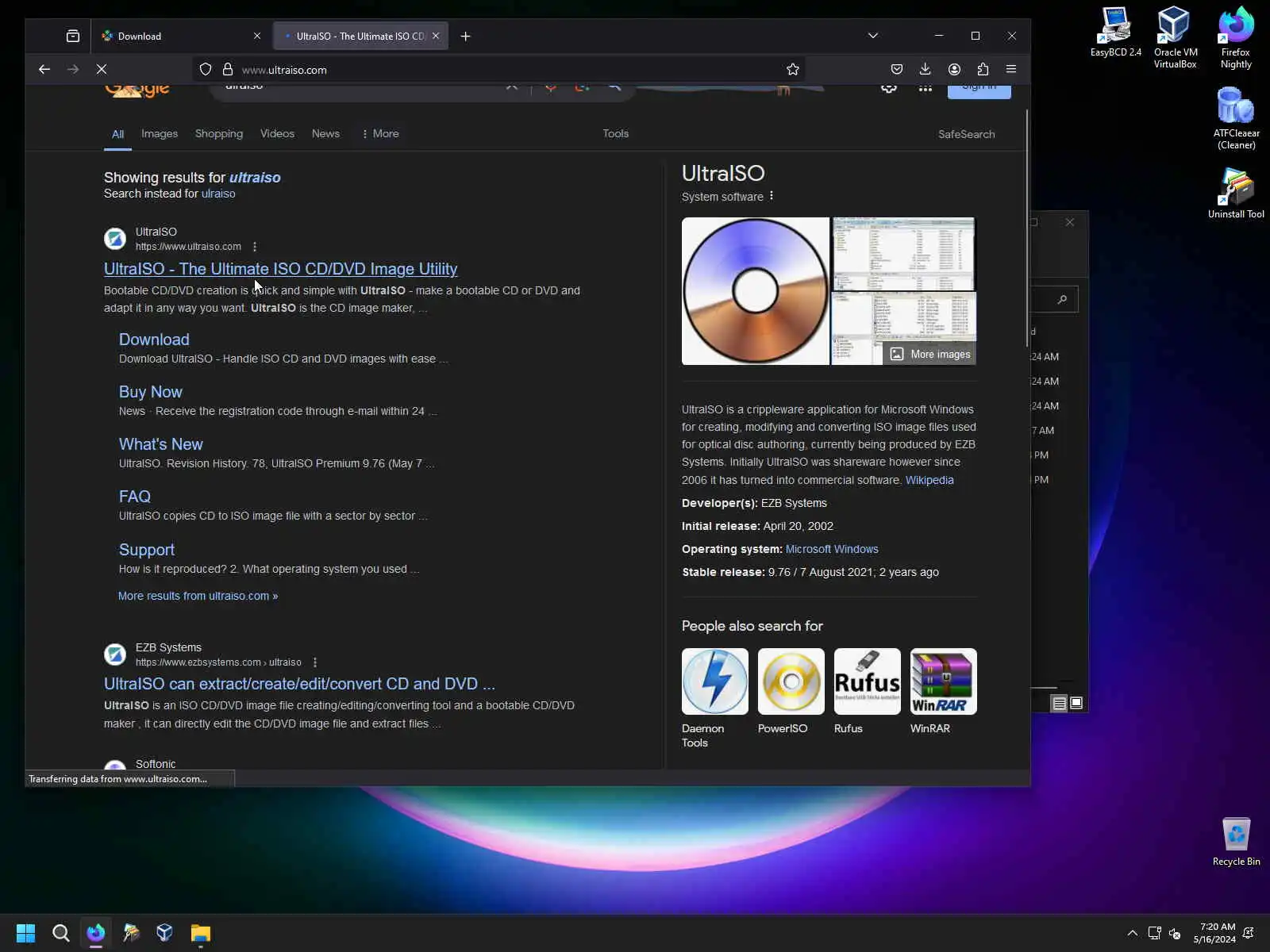
Task: Open Firefox View from the tab bar
Action: click(73, 36)
